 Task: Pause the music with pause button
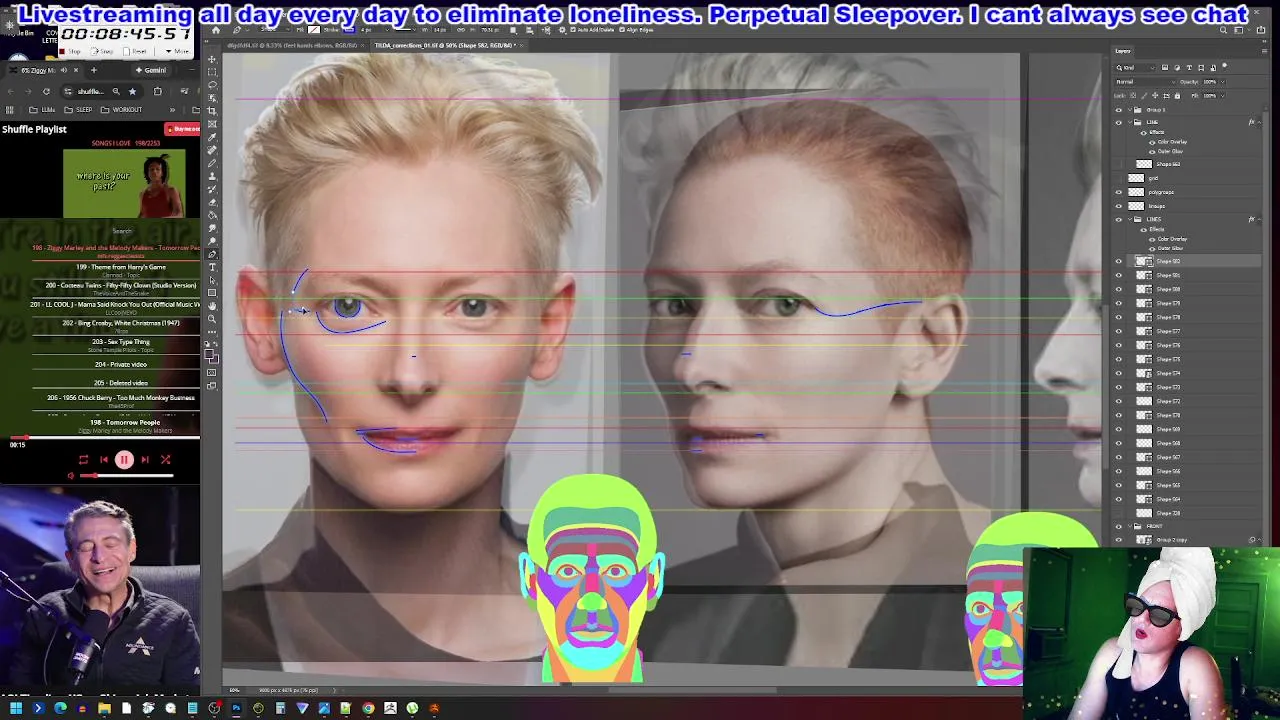[124, 460]
